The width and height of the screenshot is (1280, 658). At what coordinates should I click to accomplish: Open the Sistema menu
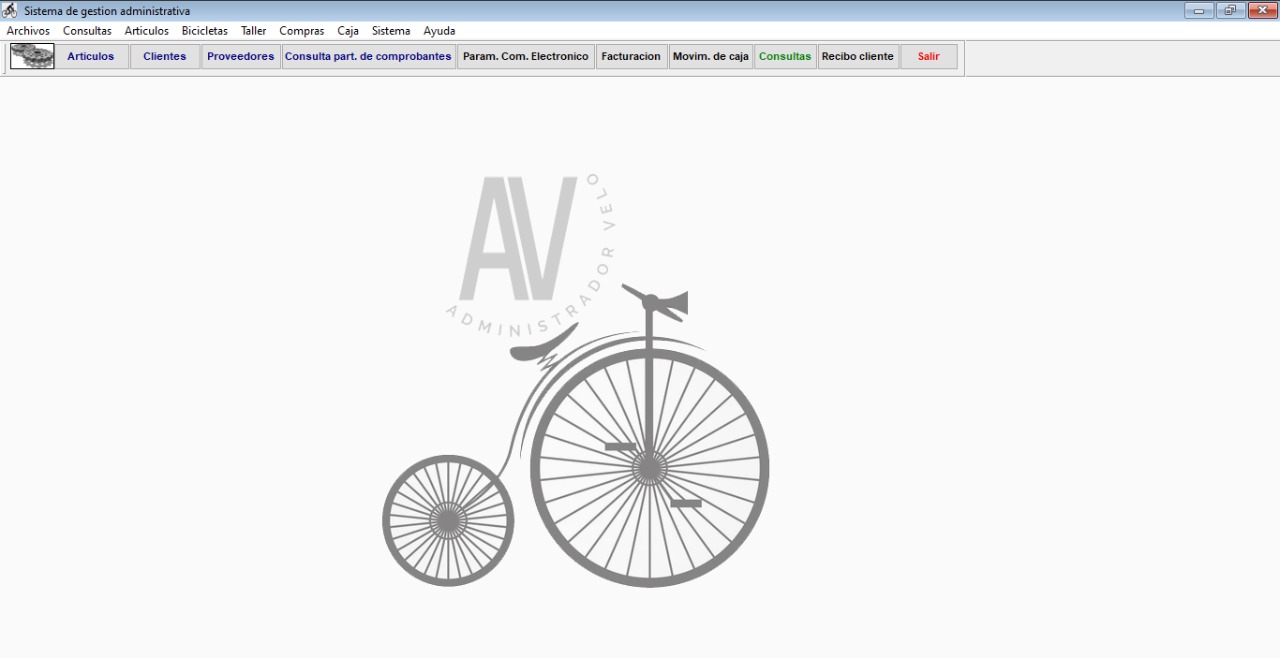coord(391,31)
